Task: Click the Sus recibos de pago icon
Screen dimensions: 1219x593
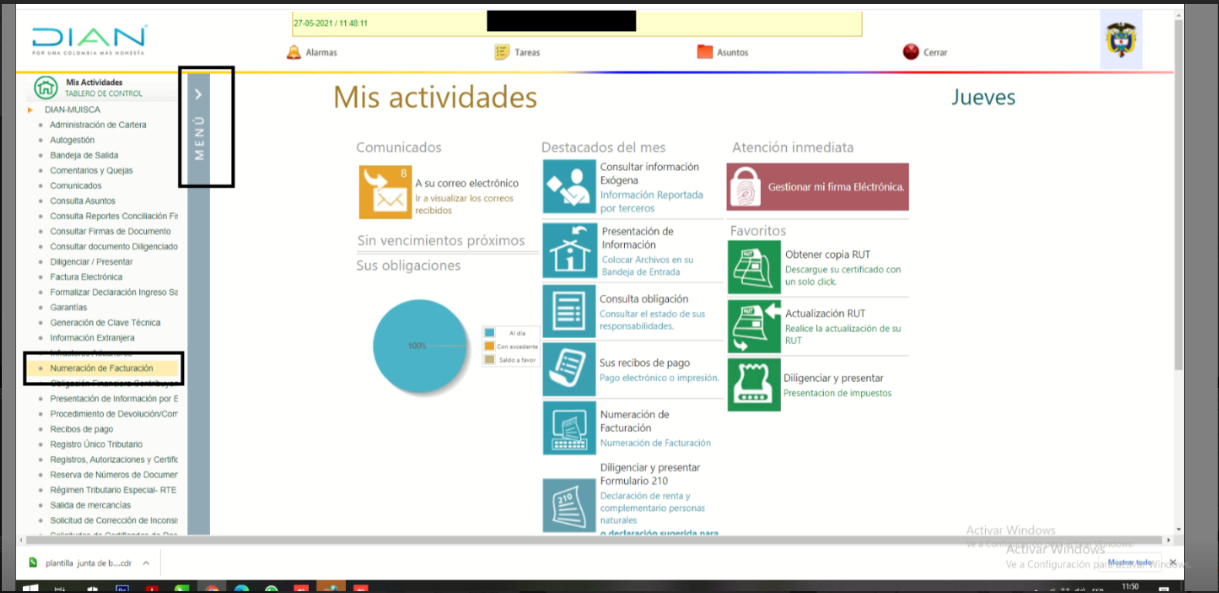Action: (568, 369)
